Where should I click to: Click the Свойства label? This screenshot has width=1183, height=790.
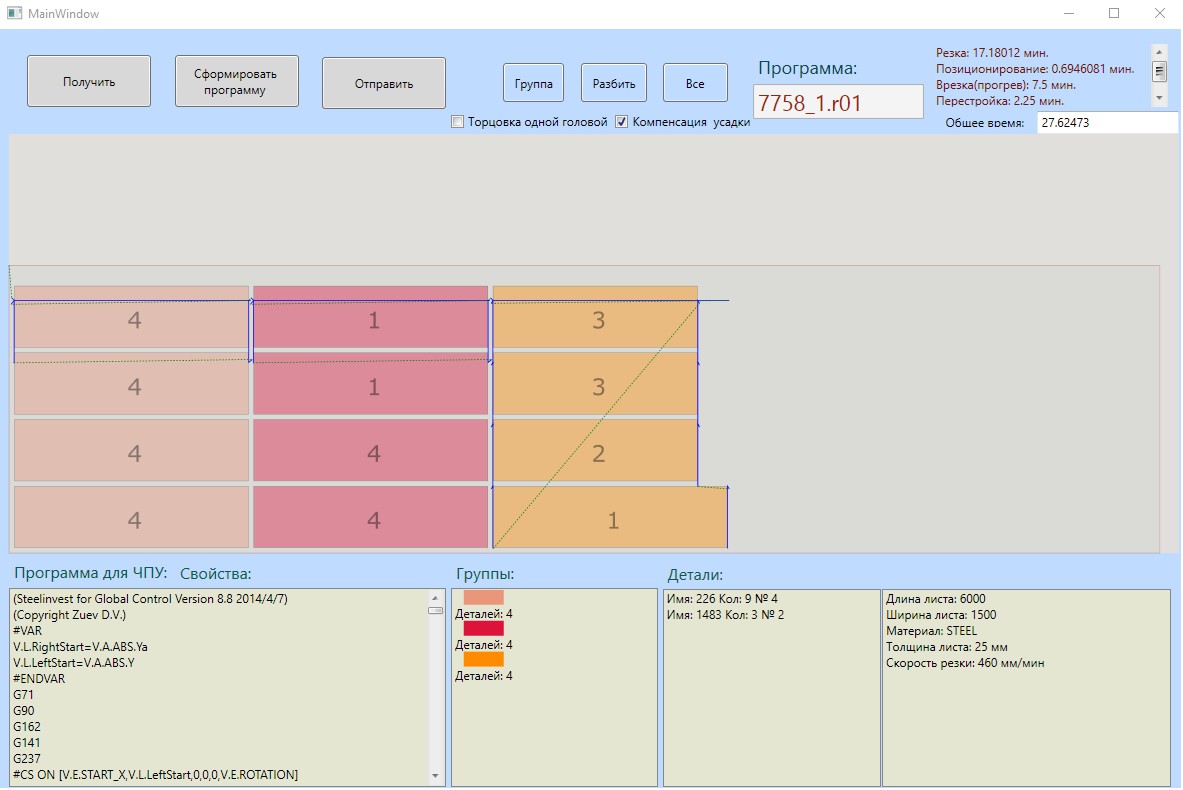point(216,574)
